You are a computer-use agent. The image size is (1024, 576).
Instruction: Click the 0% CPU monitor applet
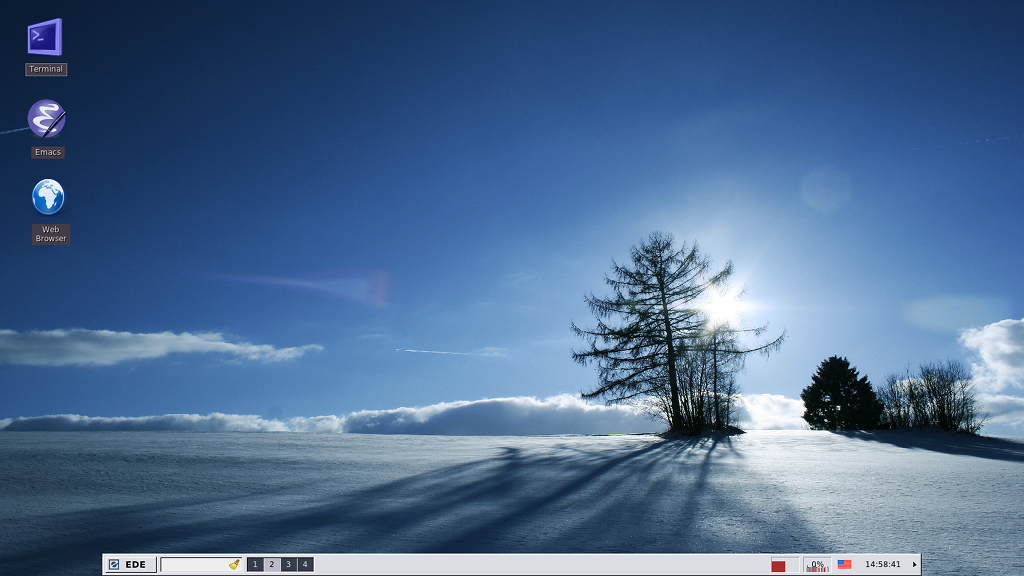(817, 565)
